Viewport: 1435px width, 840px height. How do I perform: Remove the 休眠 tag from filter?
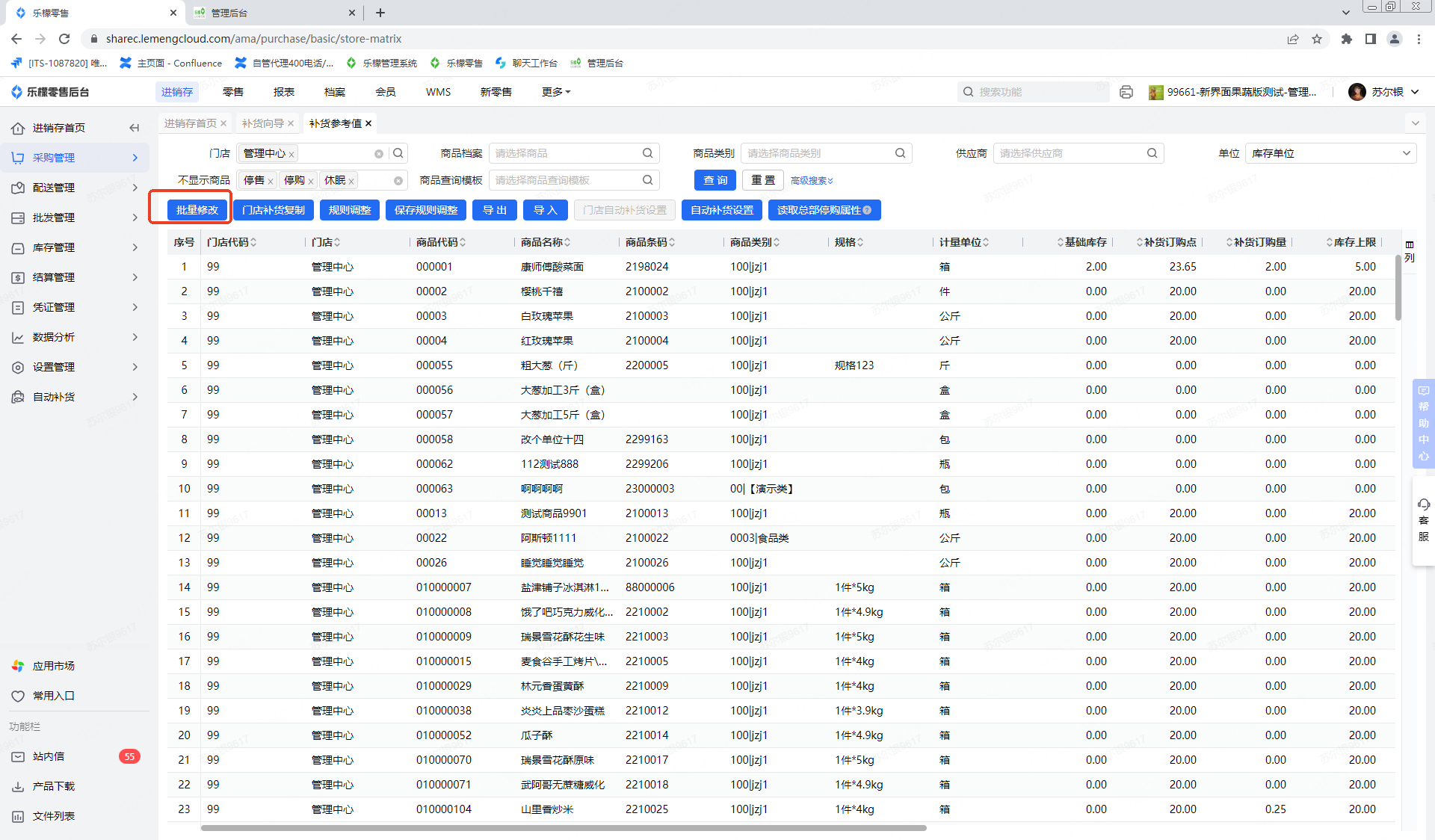coord(351,181)
